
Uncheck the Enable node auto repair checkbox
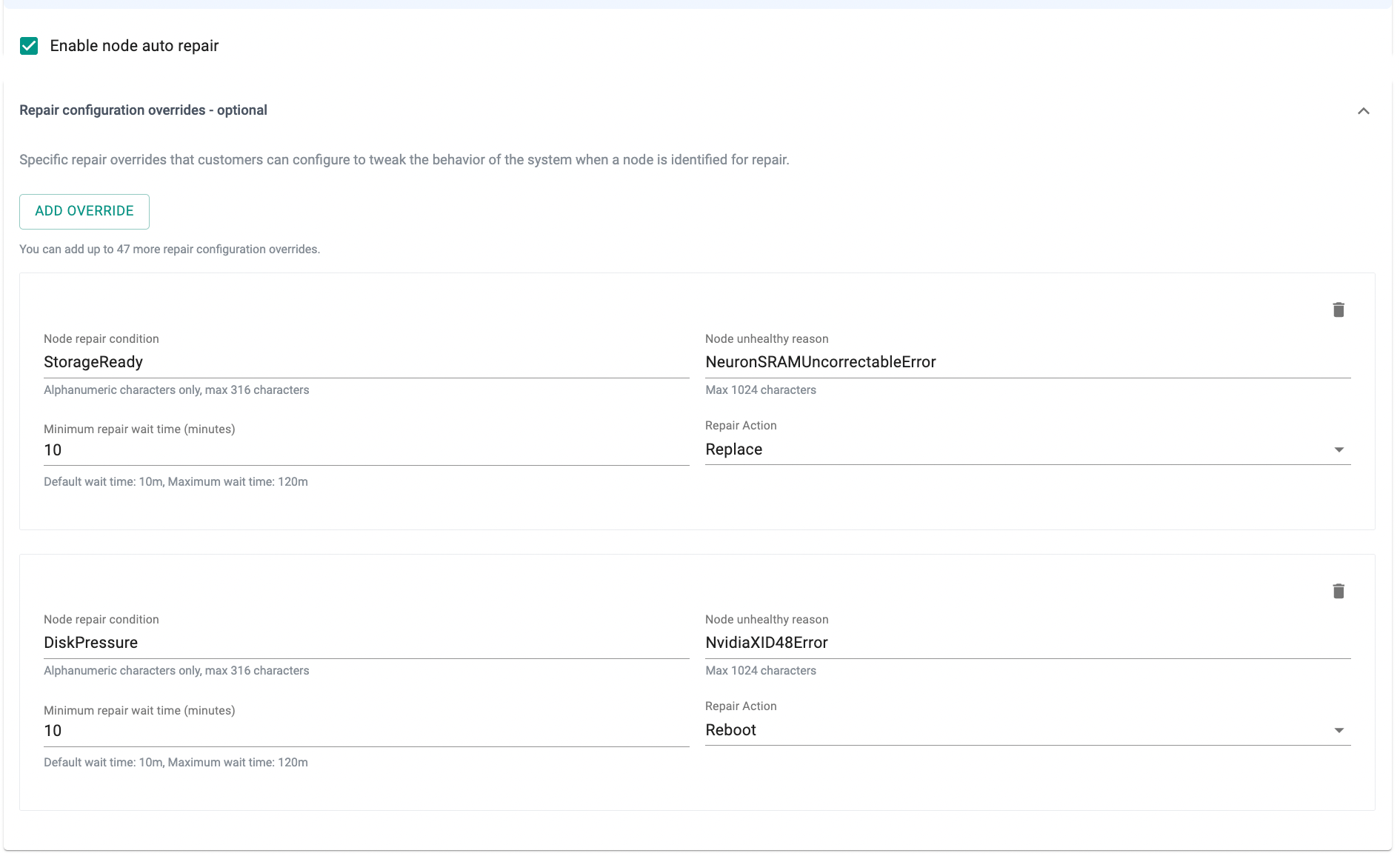(29, 46)
